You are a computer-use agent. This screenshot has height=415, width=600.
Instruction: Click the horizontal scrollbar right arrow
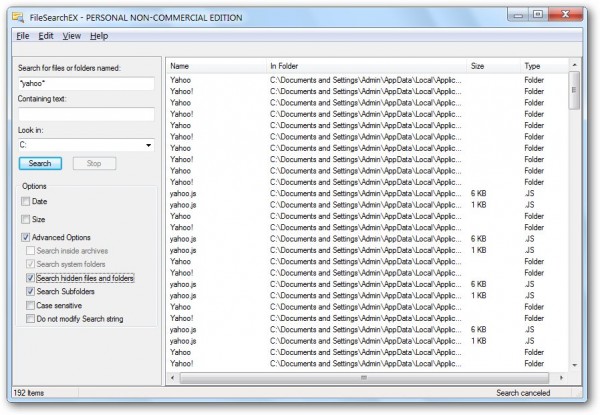[561, 378]
